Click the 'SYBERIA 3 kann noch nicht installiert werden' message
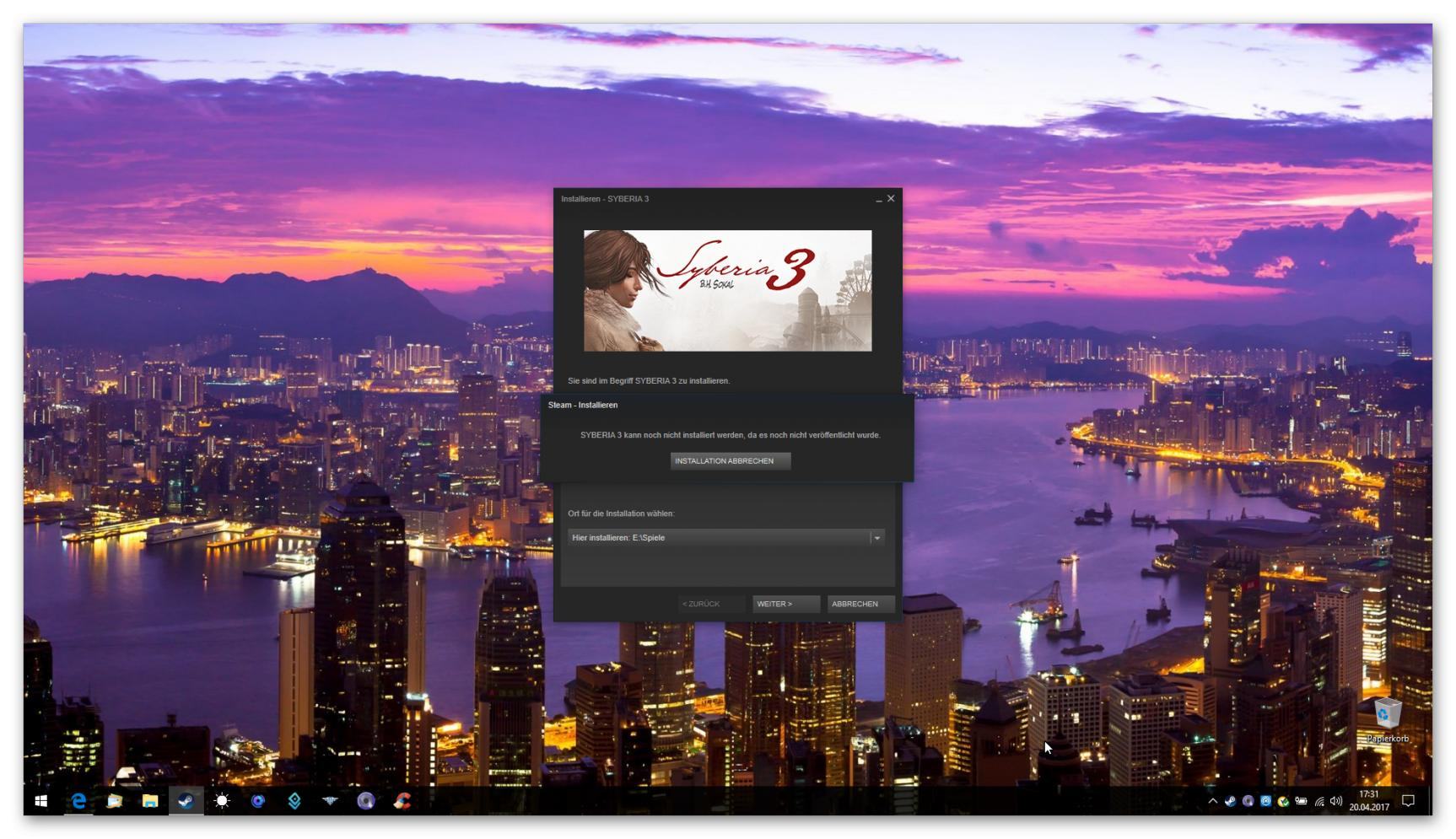The image size is (1456, 839). pos(730,435)
